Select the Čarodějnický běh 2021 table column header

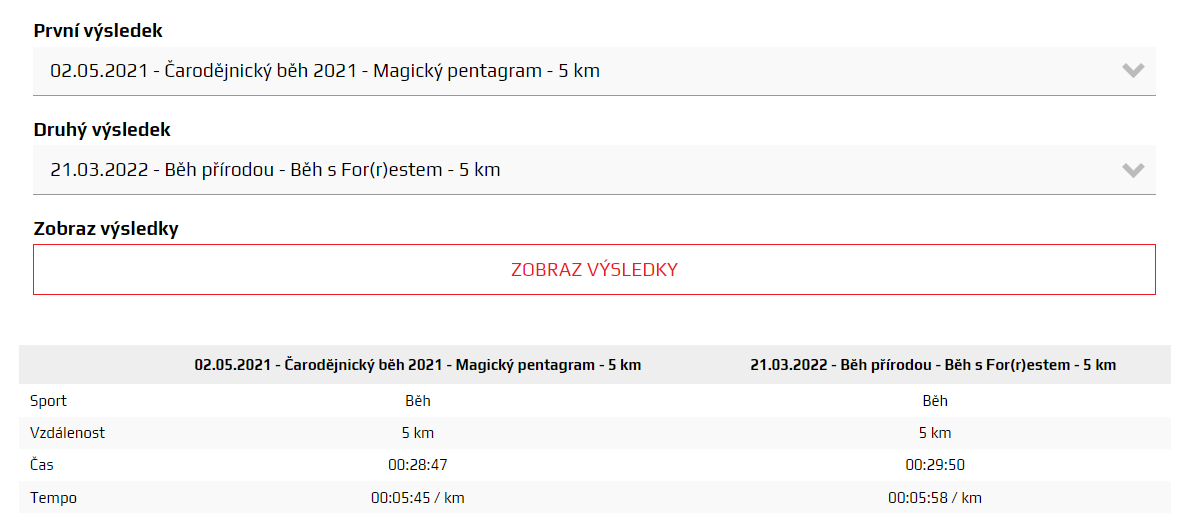pyautogui.click(x=418, y=365)
